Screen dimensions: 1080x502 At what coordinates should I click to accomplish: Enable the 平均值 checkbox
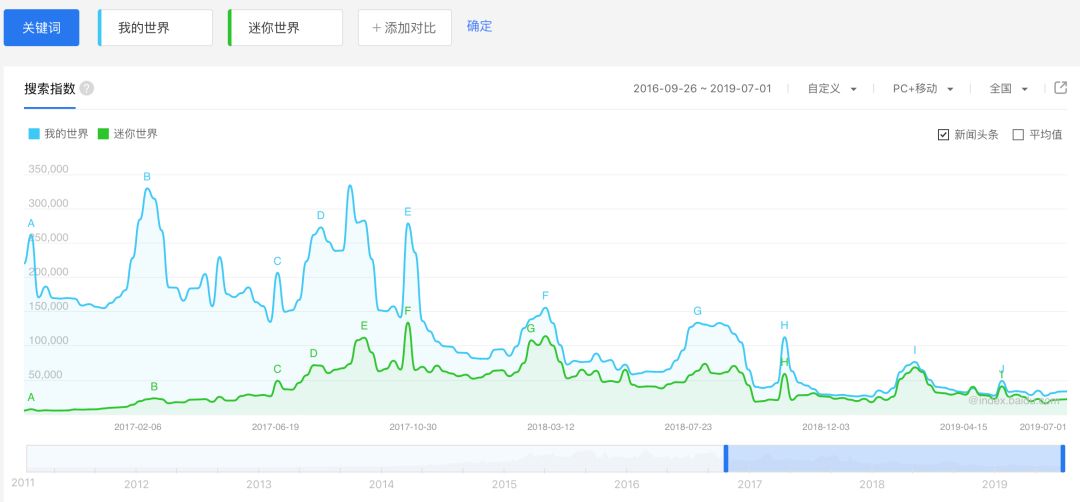click(1018, 135)
